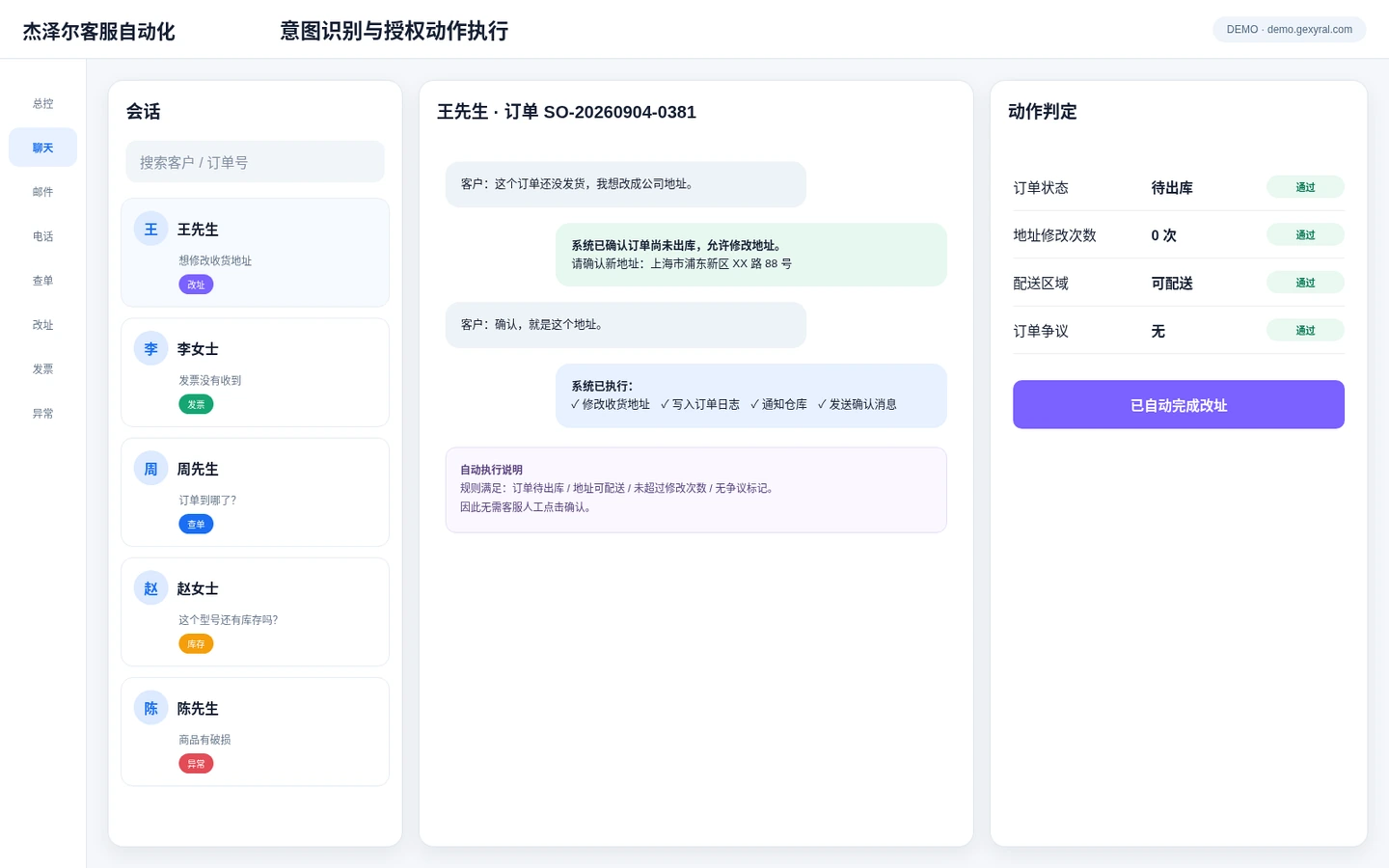Navigate to 发票 in the sidebar
The width and height of the screenshot is (1389, 868).
[42, 369]
